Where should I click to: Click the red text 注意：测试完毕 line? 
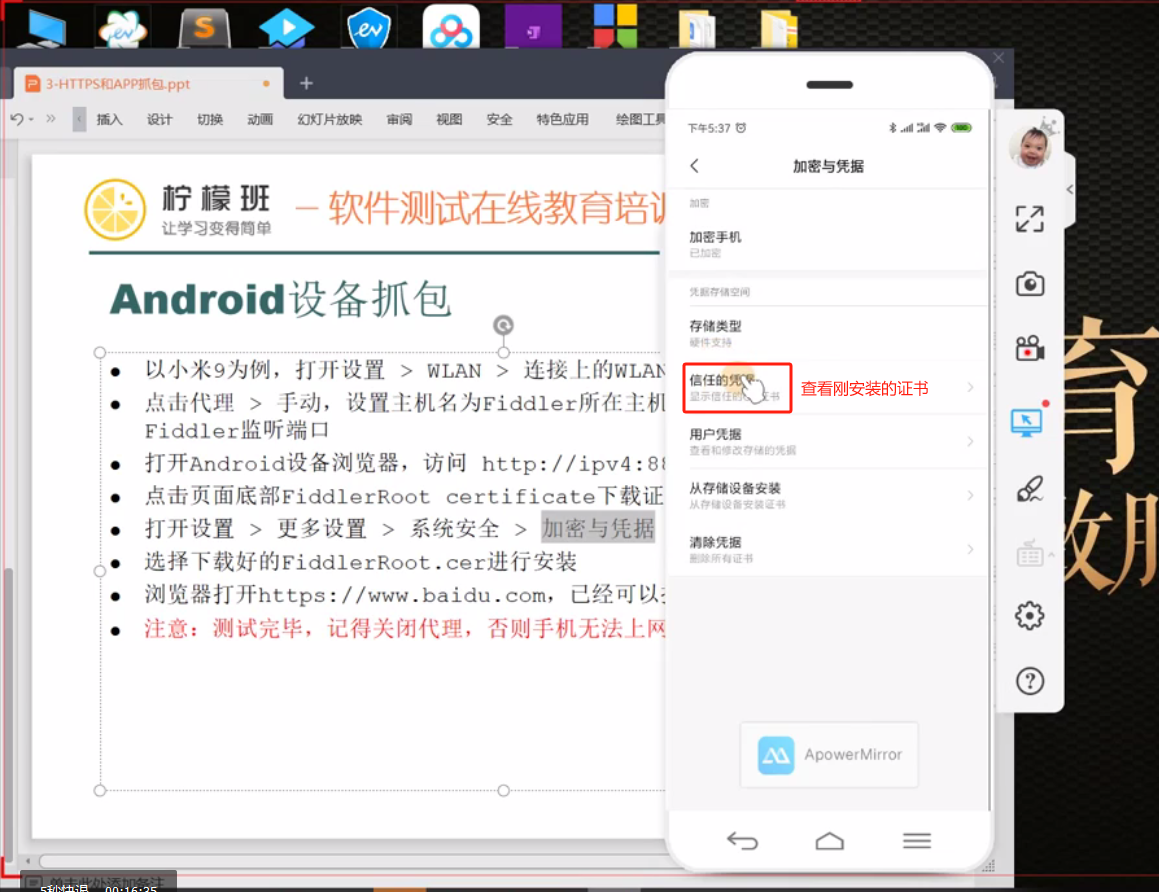coord(405,628)
